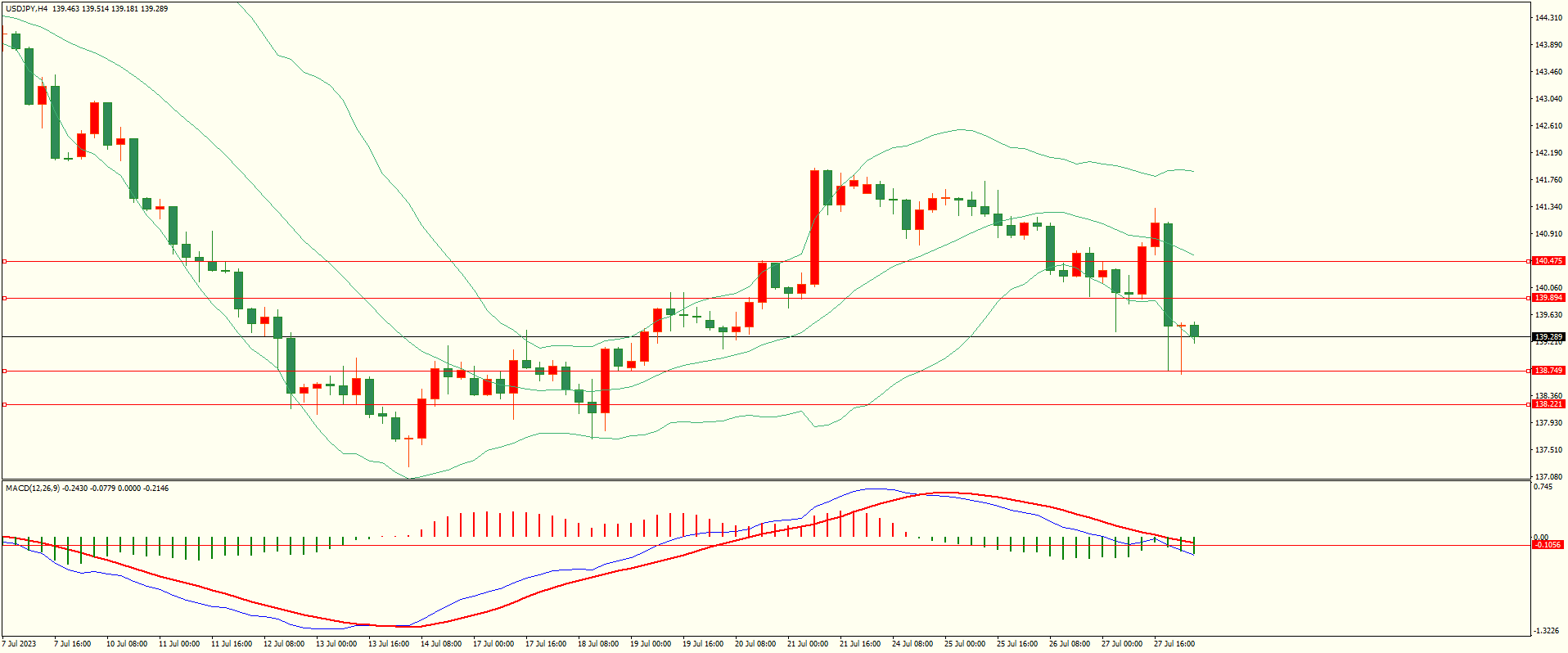This screenshot has height=653, width=1568.
Task: Click the 143.040 price scale label
Action: click(1549, 99)
